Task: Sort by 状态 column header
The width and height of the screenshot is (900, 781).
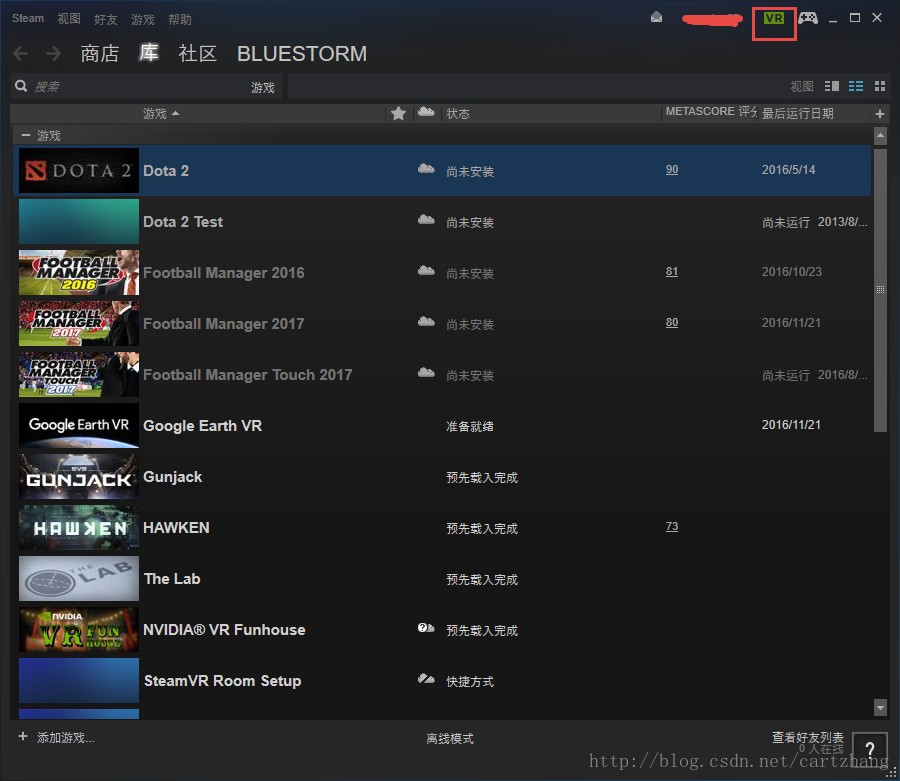Action: tap(458, 114)
